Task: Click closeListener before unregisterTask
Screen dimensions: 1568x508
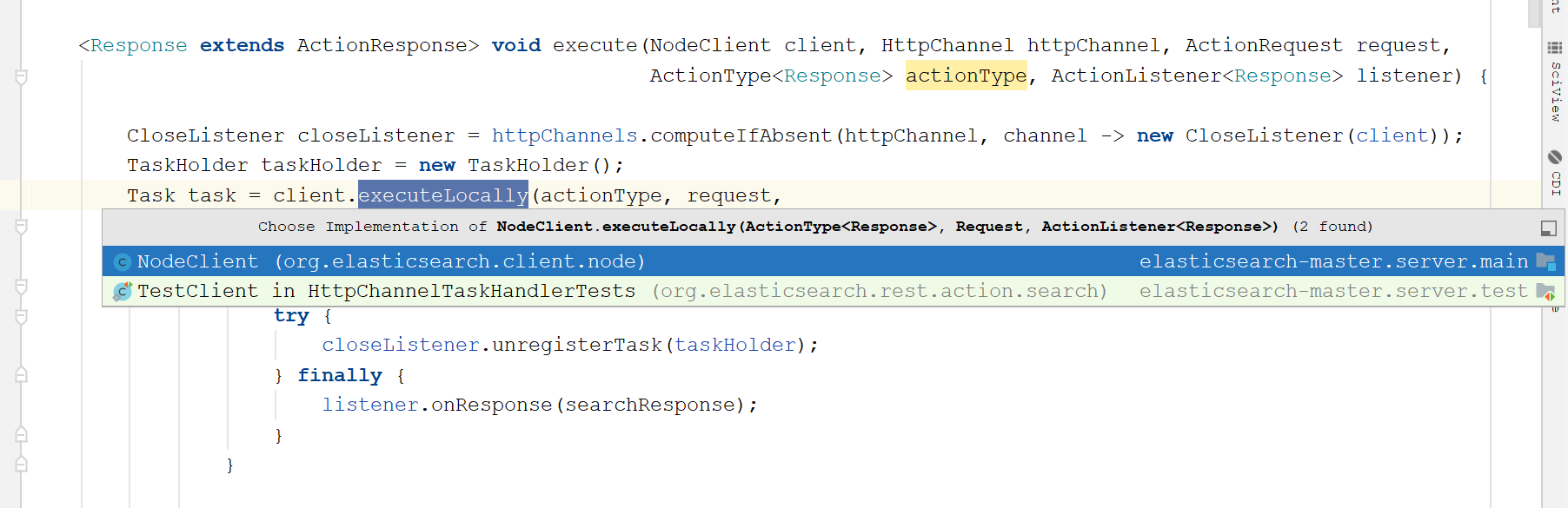Action: pos(400,345)
